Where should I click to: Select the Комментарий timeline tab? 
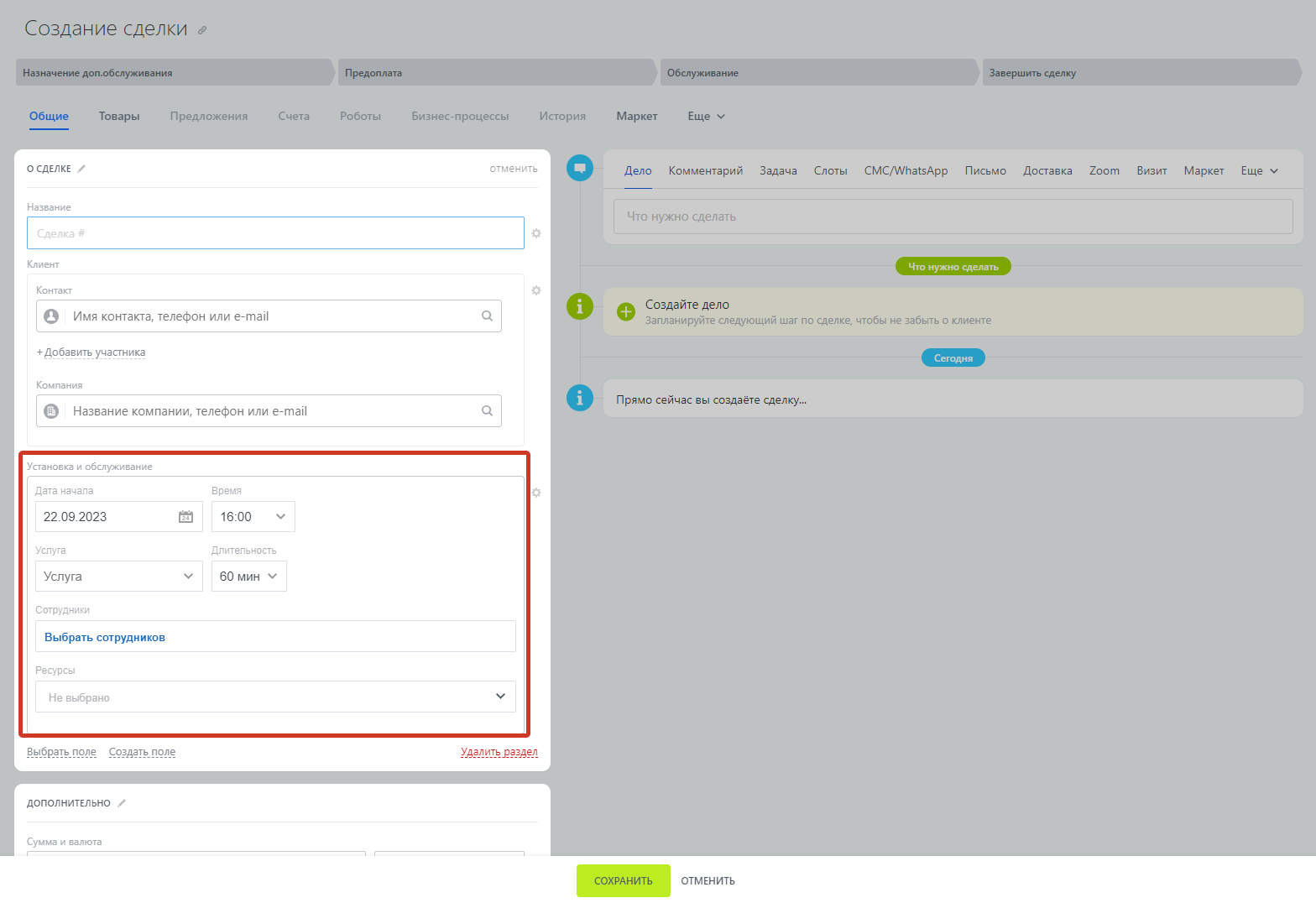(706, 170)
